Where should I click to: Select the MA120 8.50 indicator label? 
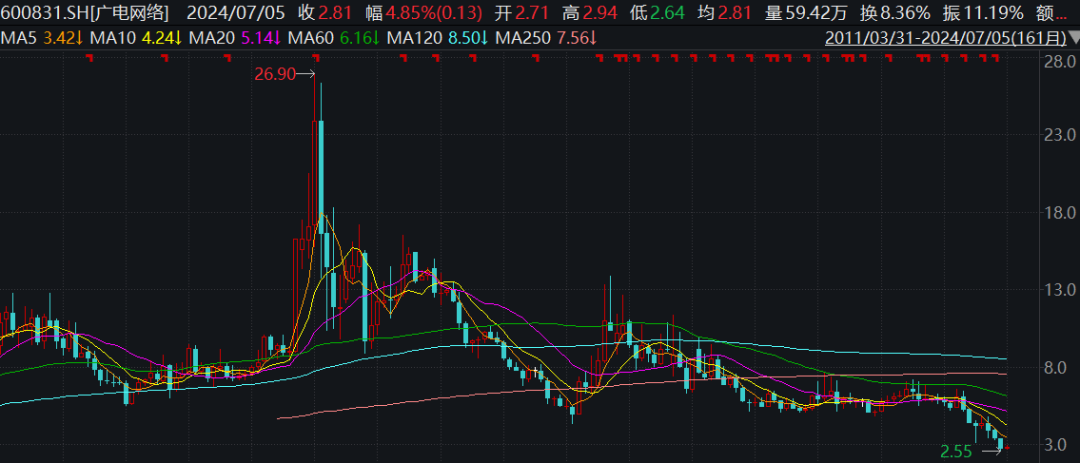pos(437,39)
